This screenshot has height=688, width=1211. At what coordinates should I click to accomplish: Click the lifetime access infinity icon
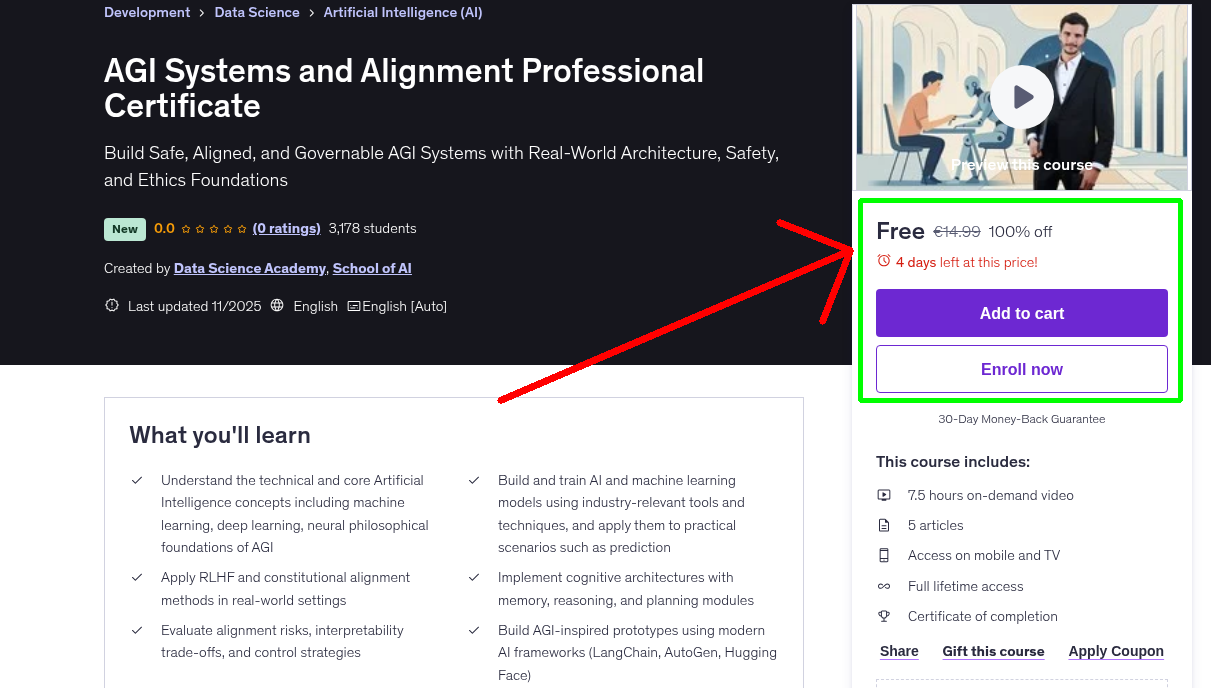pyautogui.click(x=884, y=586)
